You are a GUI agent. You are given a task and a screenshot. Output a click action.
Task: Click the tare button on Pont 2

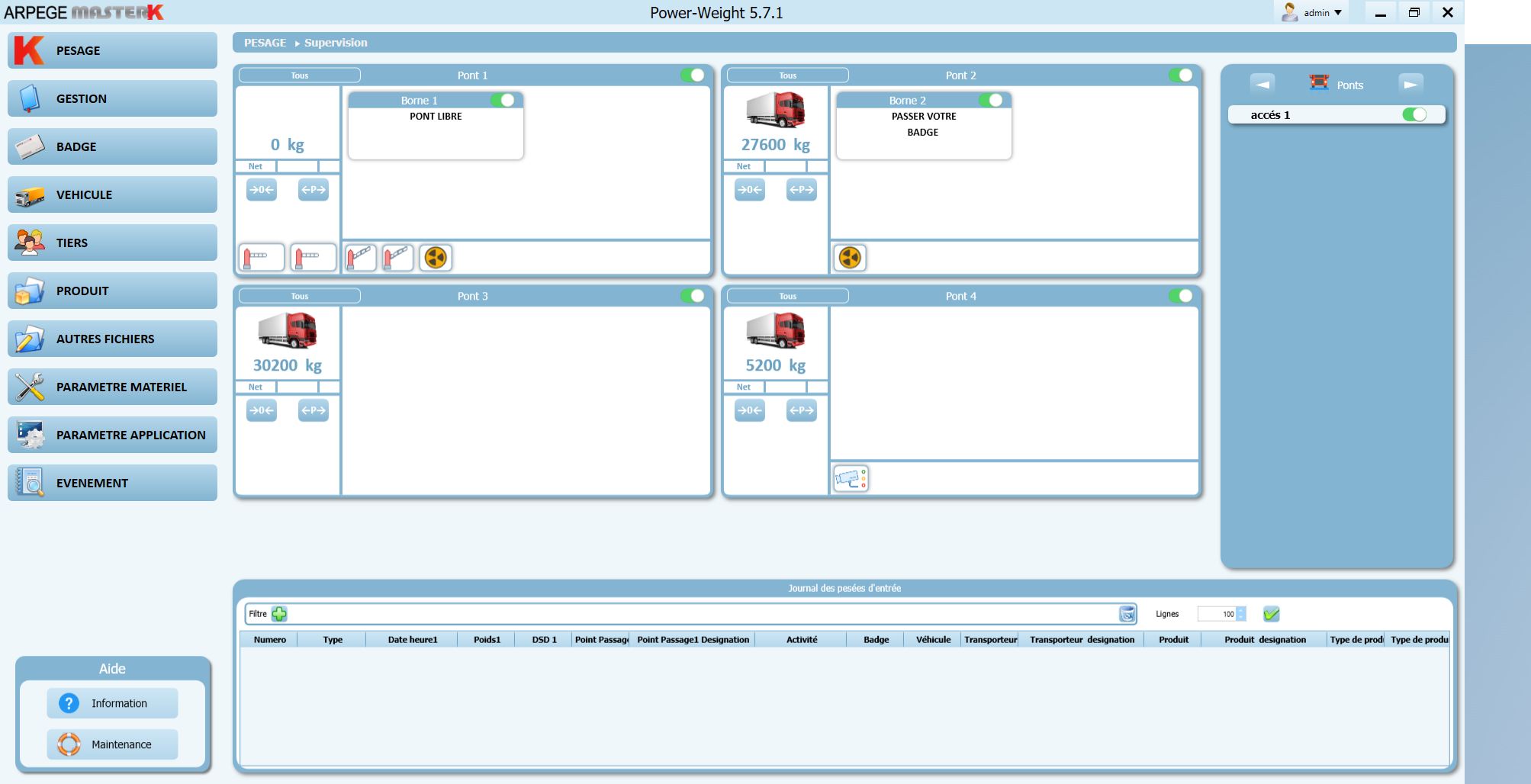tap(801, 190)
